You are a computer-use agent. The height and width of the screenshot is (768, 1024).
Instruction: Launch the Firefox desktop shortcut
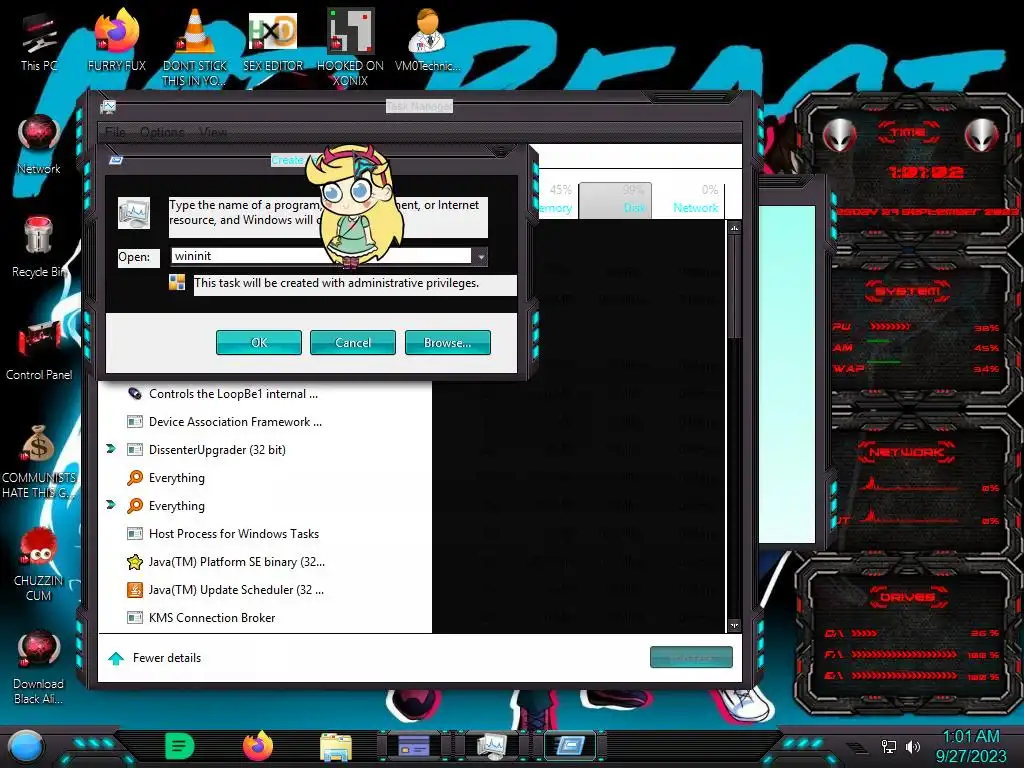[117, 40]
